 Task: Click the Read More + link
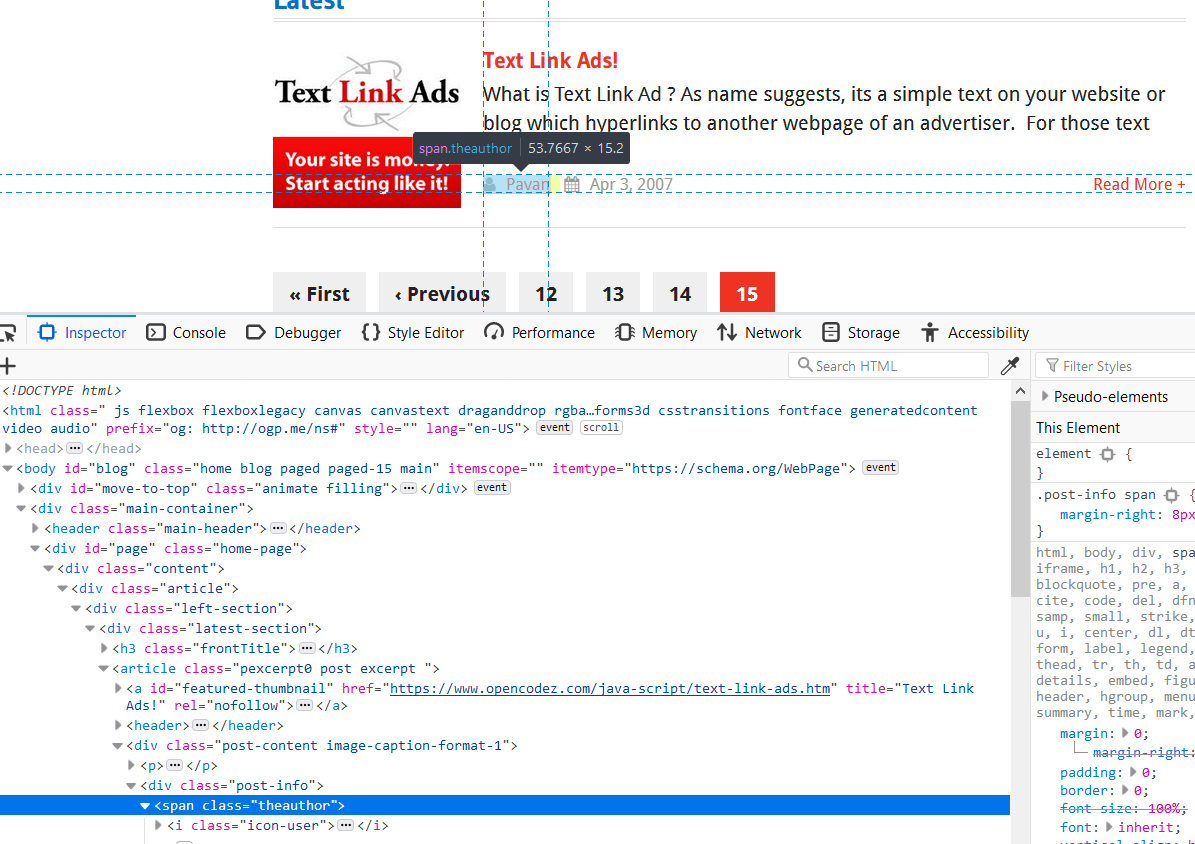pyautogui.click(x=1139, y=185)
